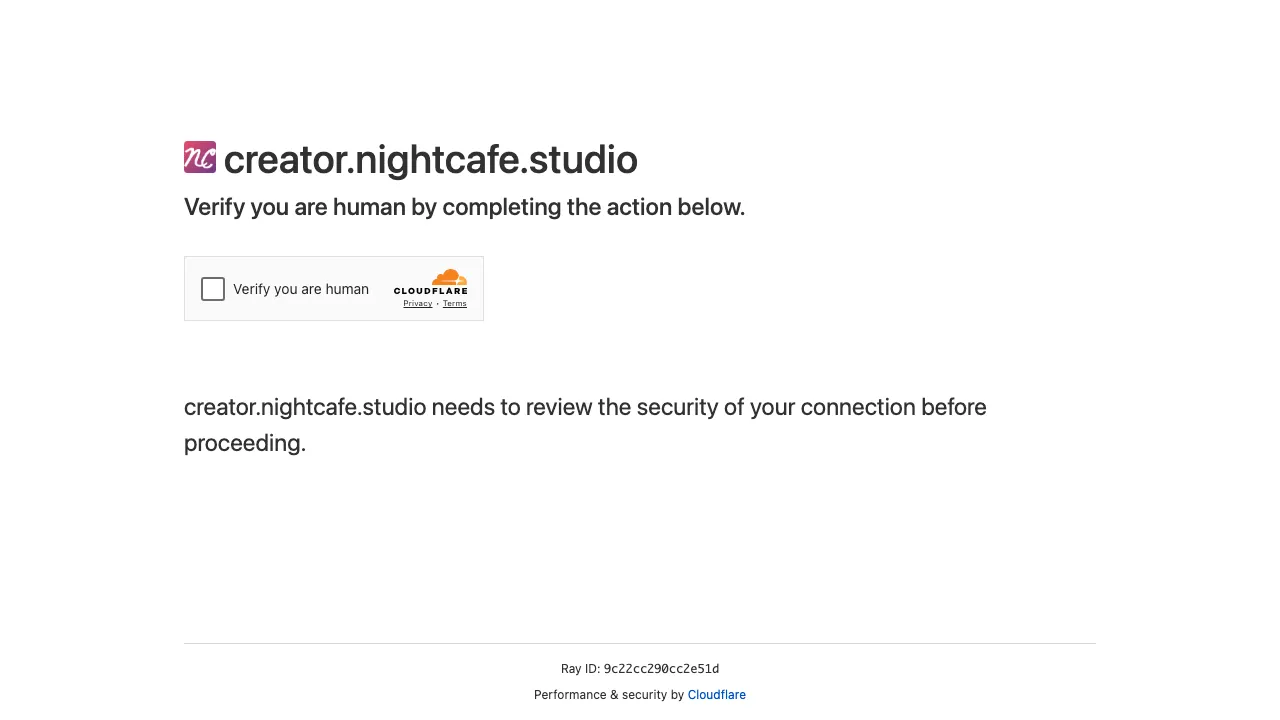Select the orange Cloudflare emblem in widget
This screenshot has width=1280, height=720.
coord(448,278)
